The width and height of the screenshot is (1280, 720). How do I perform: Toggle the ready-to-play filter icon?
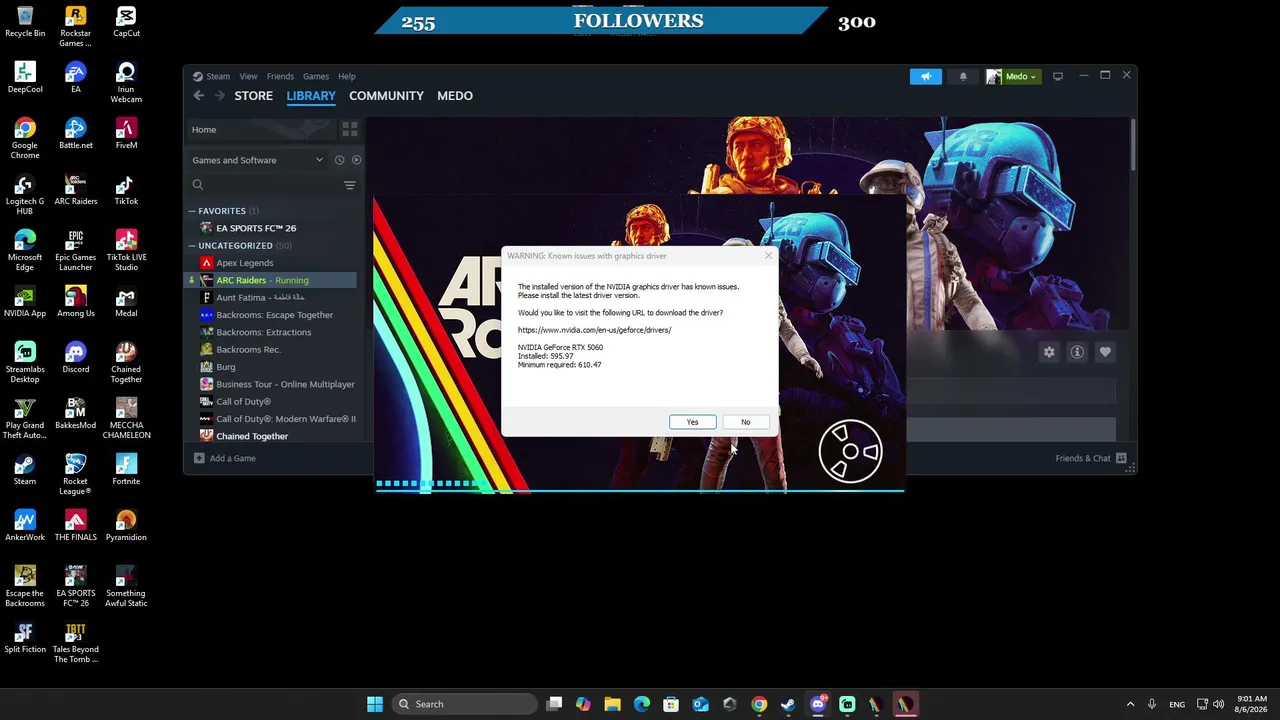point(356,160)
